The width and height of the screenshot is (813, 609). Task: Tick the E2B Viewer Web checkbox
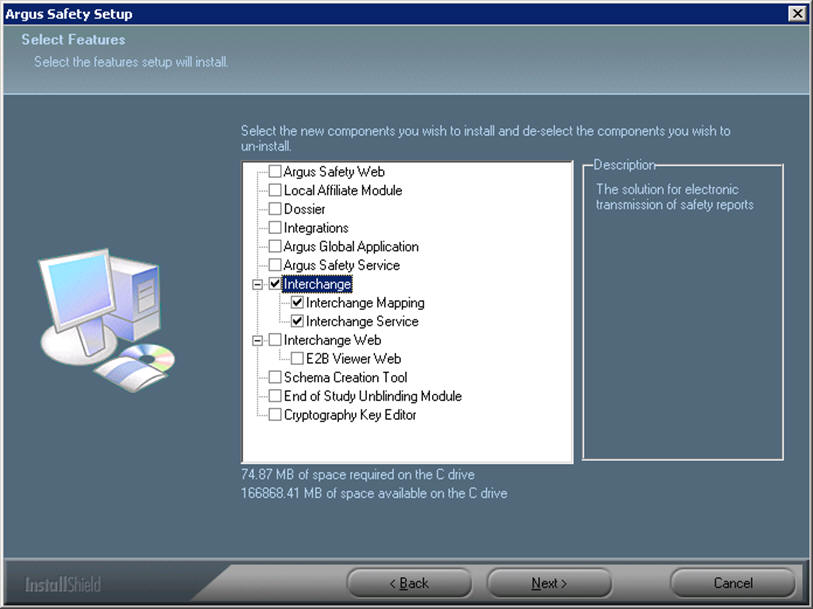click(297, 359)
